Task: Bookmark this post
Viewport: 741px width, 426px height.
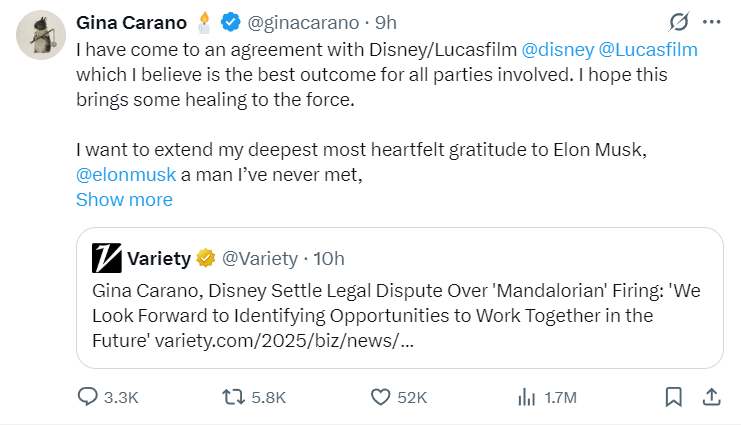Action: point(674,397)
